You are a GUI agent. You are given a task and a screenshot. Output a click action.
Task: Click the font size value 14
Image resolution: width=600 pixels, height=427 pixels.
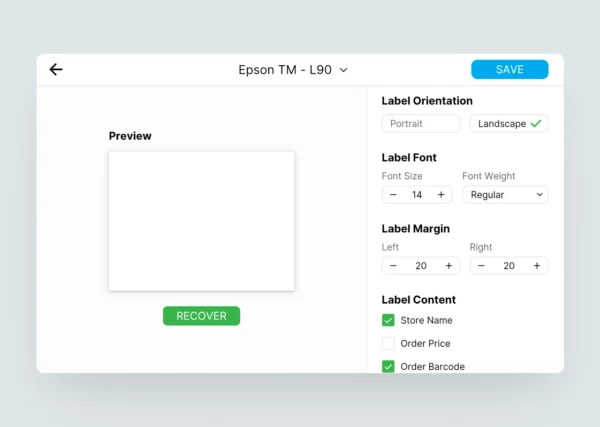coord(417,195)
